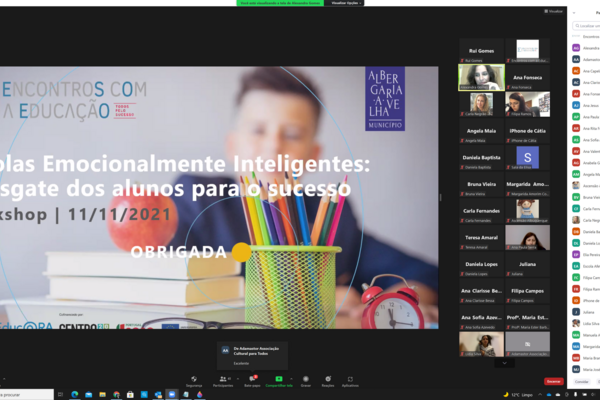Image resolution: width=600 pixels, height=400 pixels.
Task: Select purple AG Alexandra entry in participants list
Action: tap(586, 48)
